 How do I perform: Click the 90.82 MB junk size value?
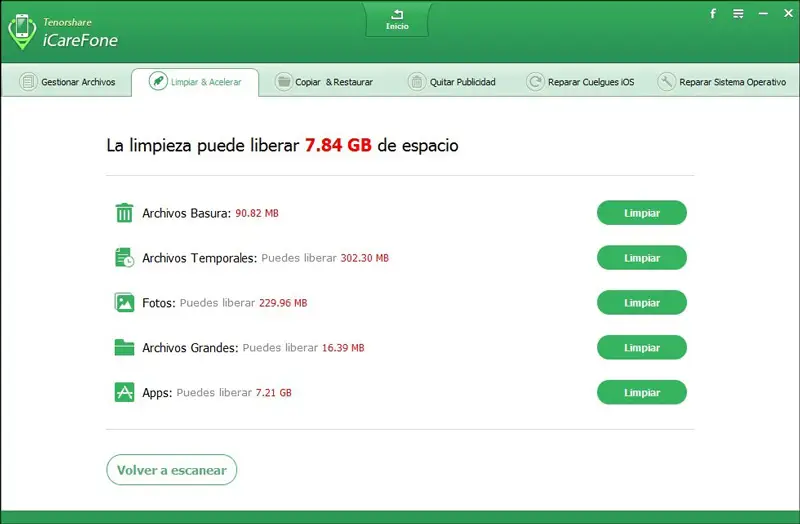[x=257, y=213]
